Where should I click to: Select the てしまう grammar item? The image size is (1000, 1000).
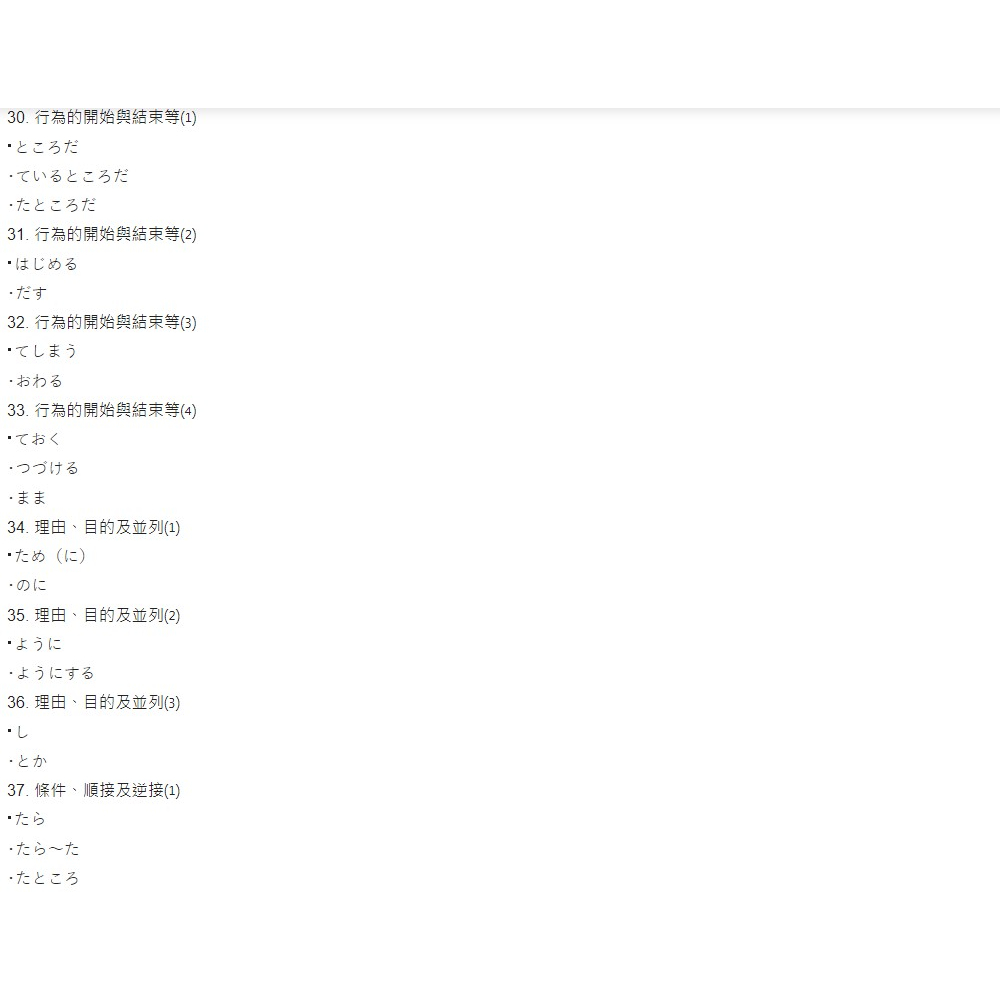point(46,351)
